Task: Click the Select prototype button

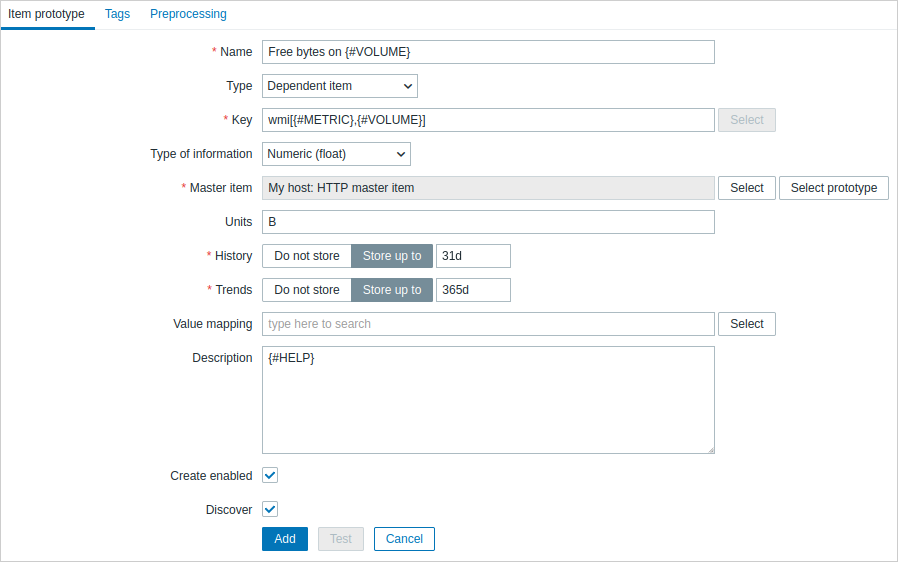Action: pyautogui.click(x=833, y=188)
